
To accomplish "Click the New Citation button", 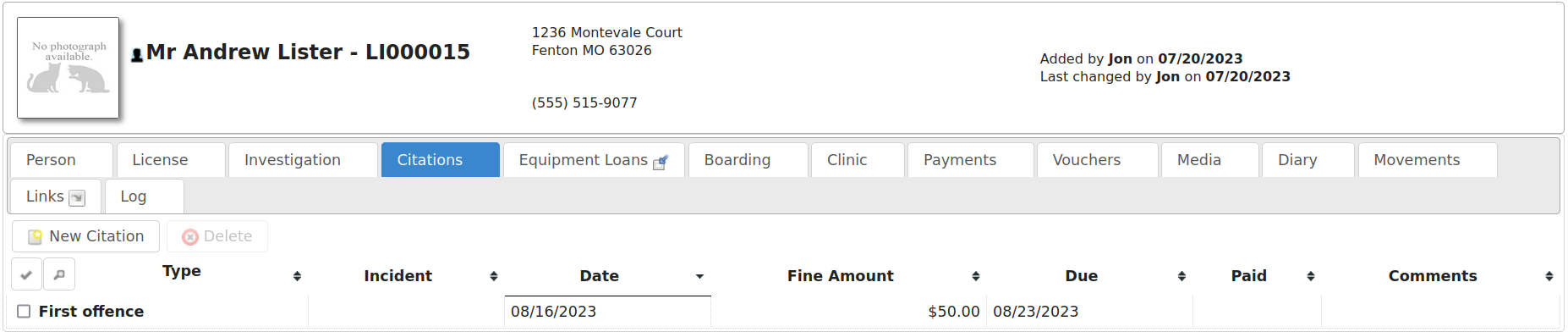I will [85, 236].
